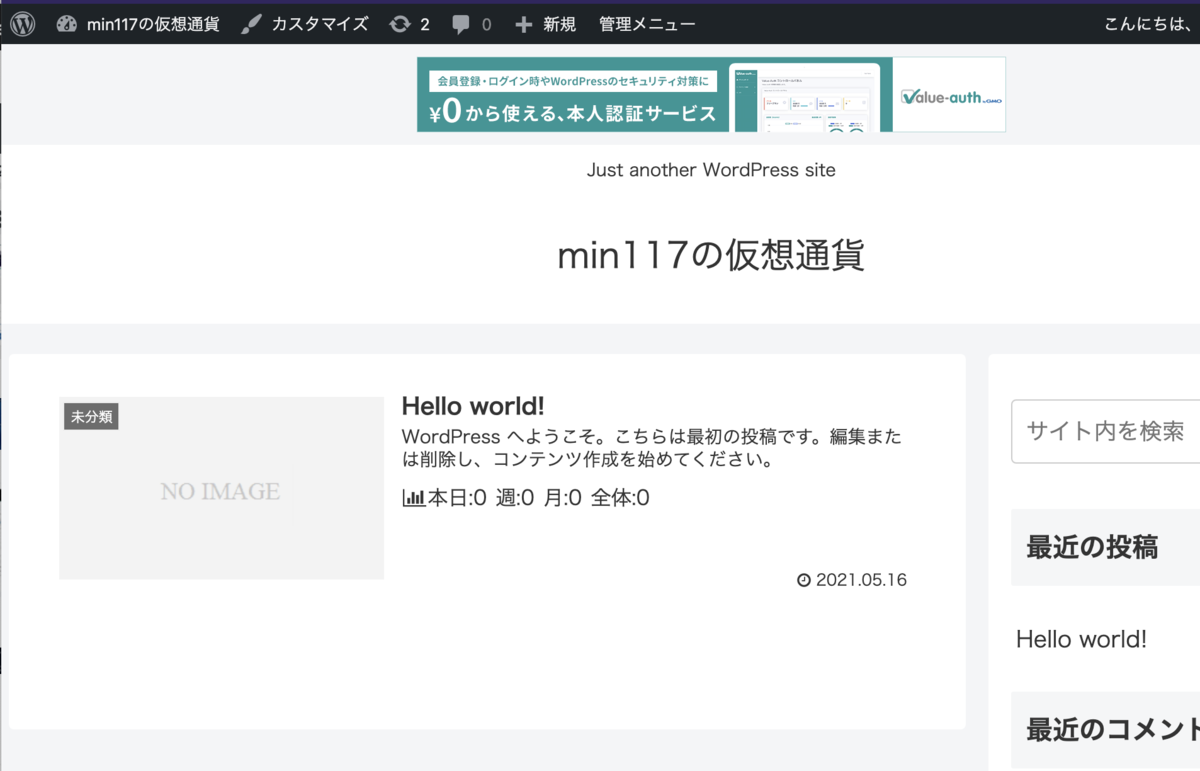Select the 未分類 category label
Screen dimensions: 1200x771
(x=91, y=416)
